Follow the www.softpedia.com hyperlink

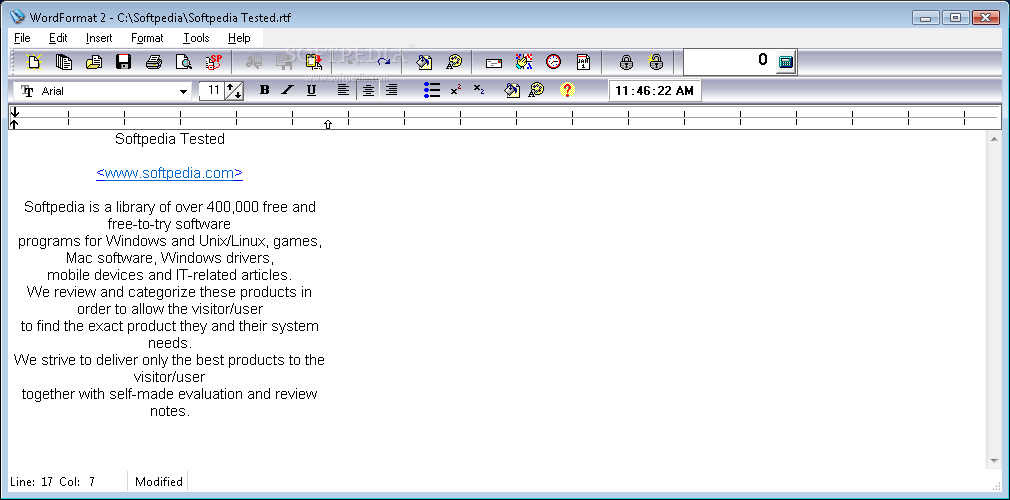(169, 173)
